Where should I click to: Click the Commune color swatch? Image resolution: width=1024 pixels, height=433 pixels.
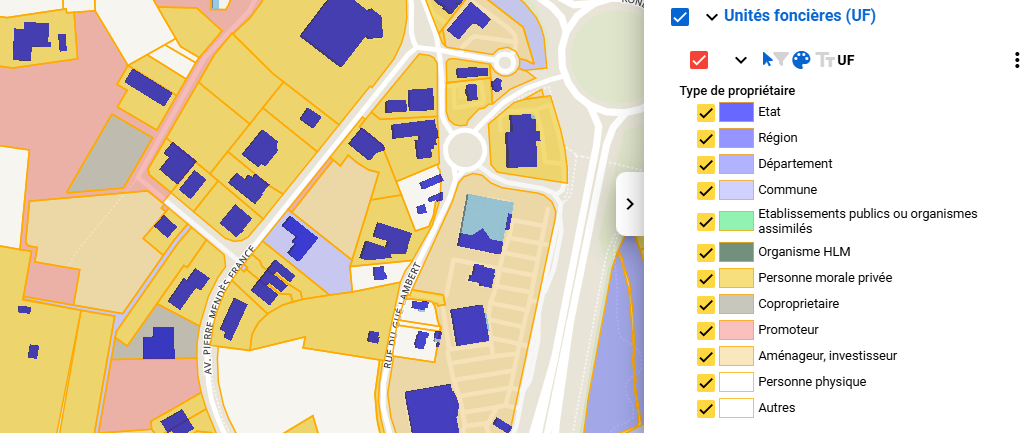[736, 190]
